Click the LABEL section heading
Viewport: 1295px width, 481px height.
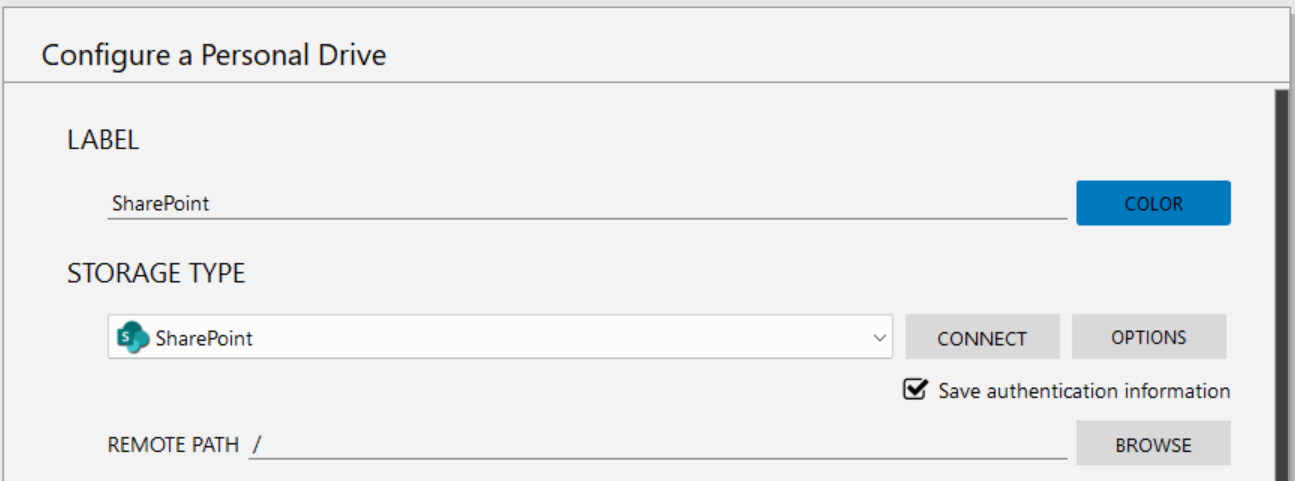click(103, 141)
